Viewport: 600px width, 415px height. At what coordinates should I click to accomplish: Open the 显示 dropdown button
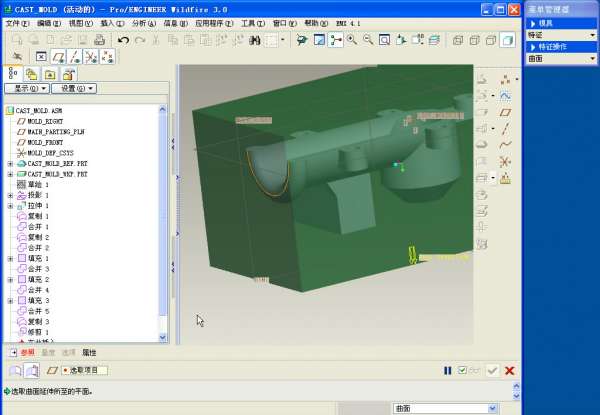[27, 88]
